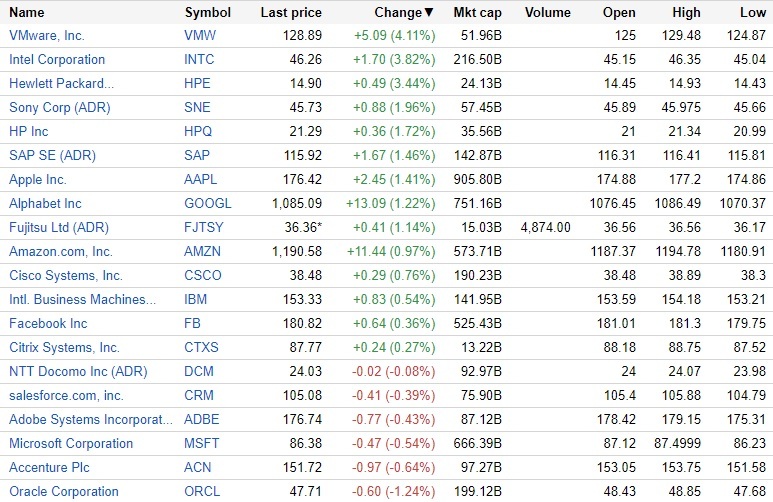Viewport: 773px width, 502px height.
Task: Open the Facebook Inc link
Action: click(48, 323)
